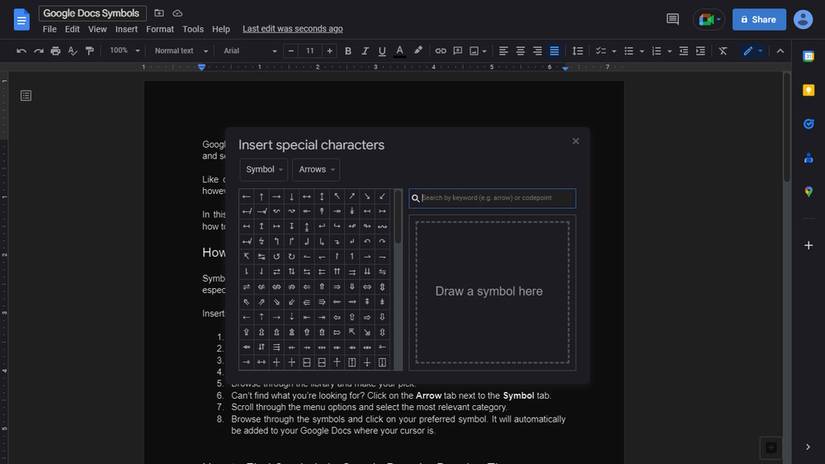Open comment history icon
Image resolution: width=825 pixels, height=464 pixels.
tap(672, 19)
